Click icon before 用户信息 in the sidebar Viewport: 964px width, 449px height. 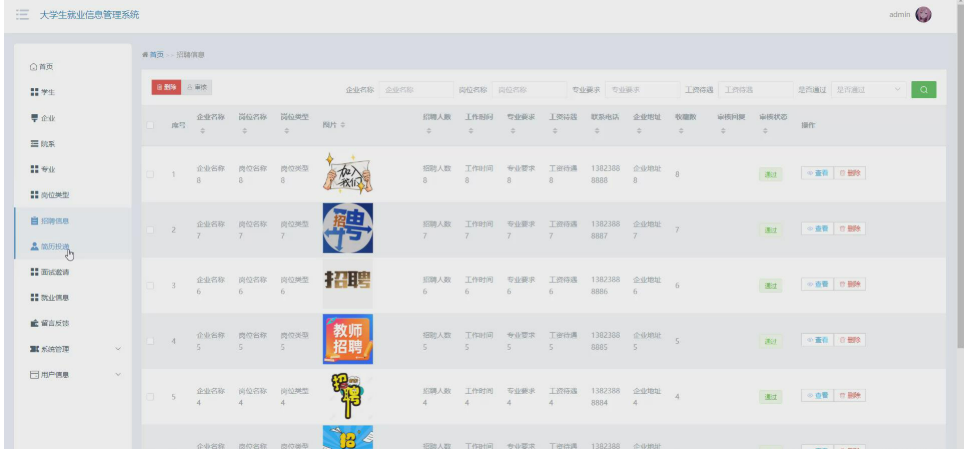(x=34, y=375)
